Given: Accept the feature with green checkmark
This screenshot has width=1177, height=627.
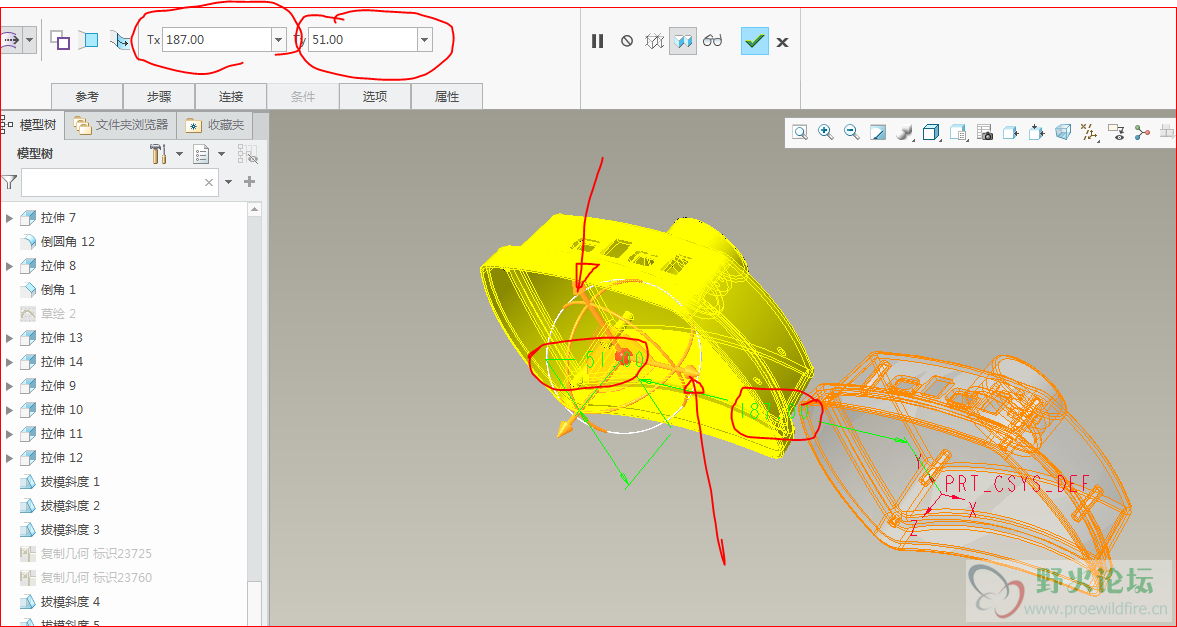Looking at the screenshot, I should point(754,41).
